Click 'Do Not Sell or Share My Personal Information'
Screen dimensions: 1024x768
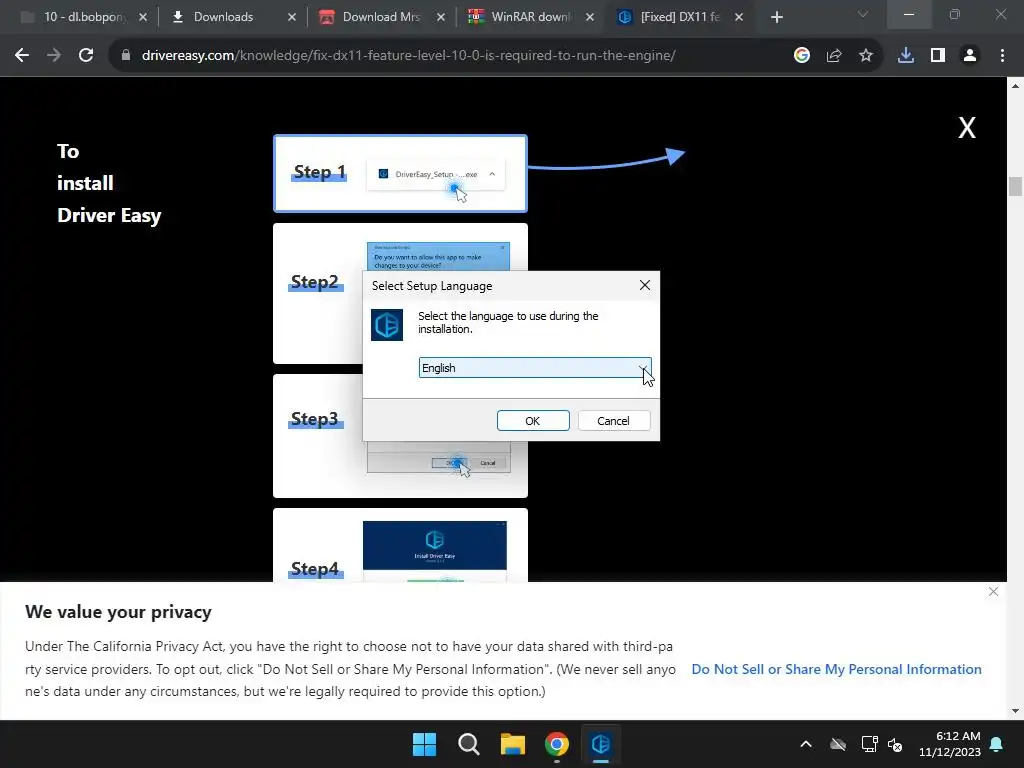(x=836, y=669)
